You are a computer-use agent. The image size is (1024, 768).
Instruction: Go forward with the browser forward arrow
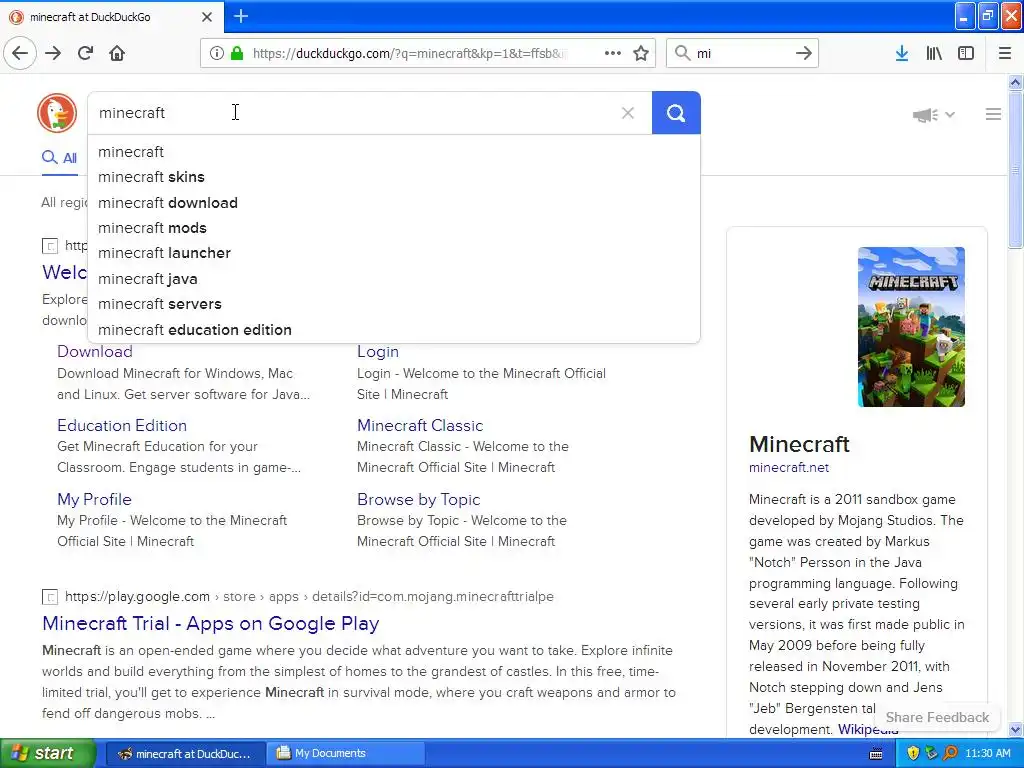53,53
